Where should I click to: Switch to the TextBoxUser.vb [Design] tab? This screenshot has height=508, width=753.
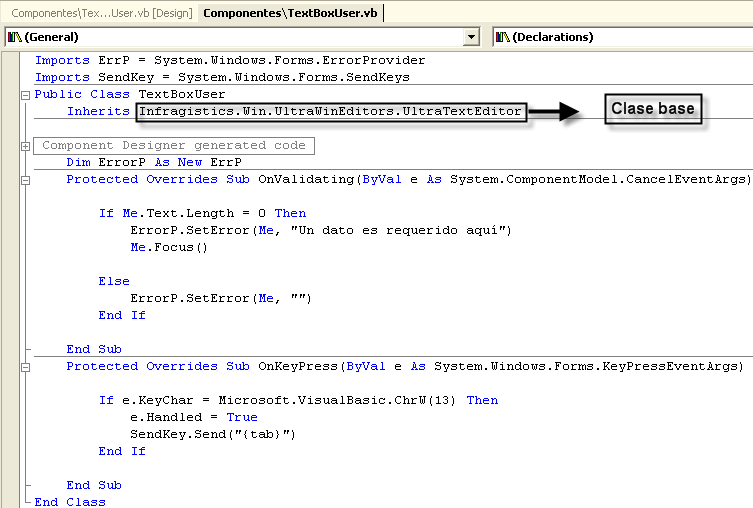point(101,13)
